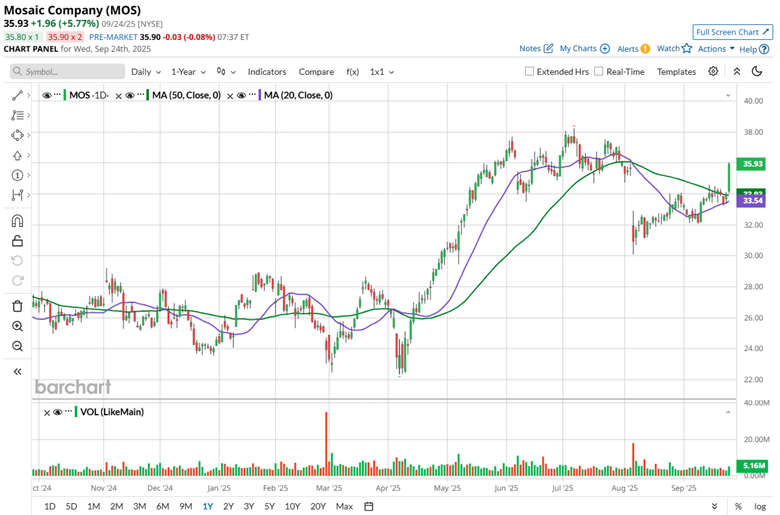The height and width of the screenshot is (515, 780).
Task: Open the Indicators menu
Action: coord(267,72)
